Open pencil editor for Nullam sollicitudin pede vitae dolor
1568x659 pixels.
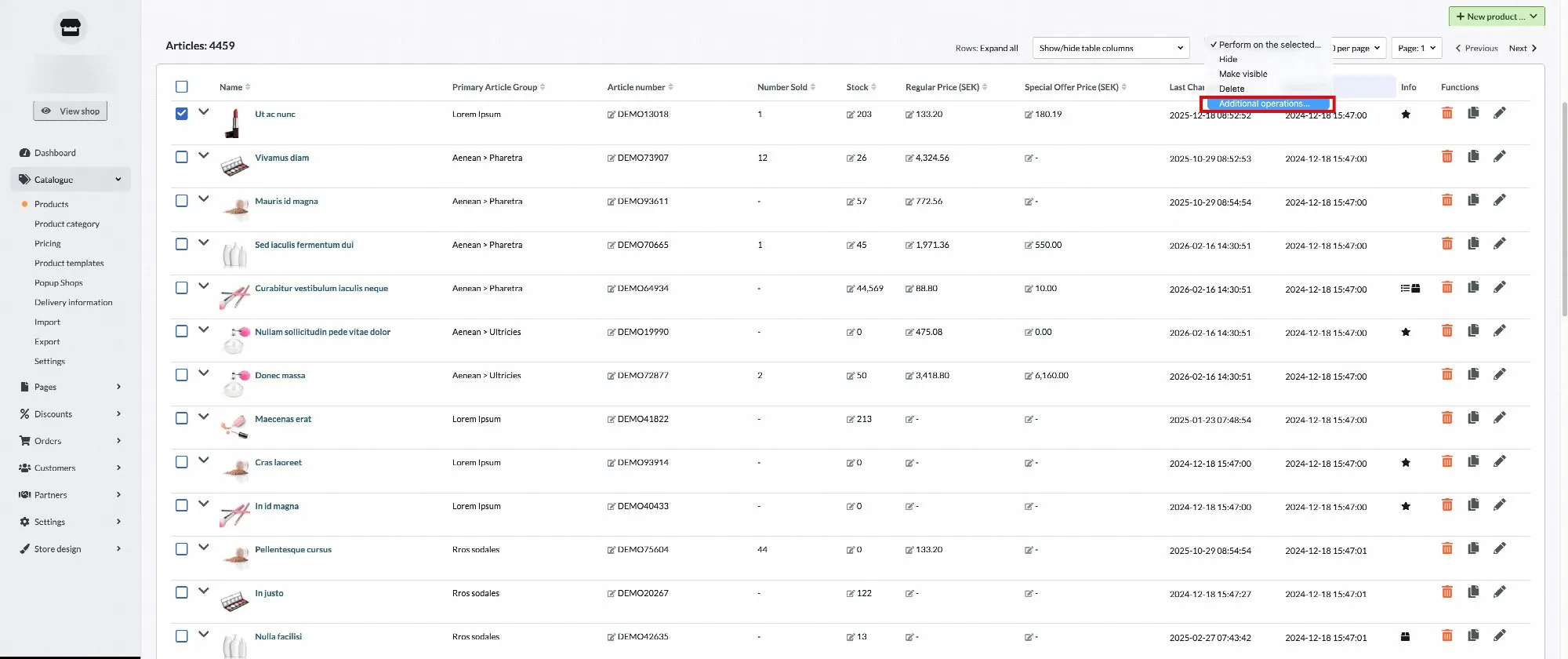(x=1499, y=331)
